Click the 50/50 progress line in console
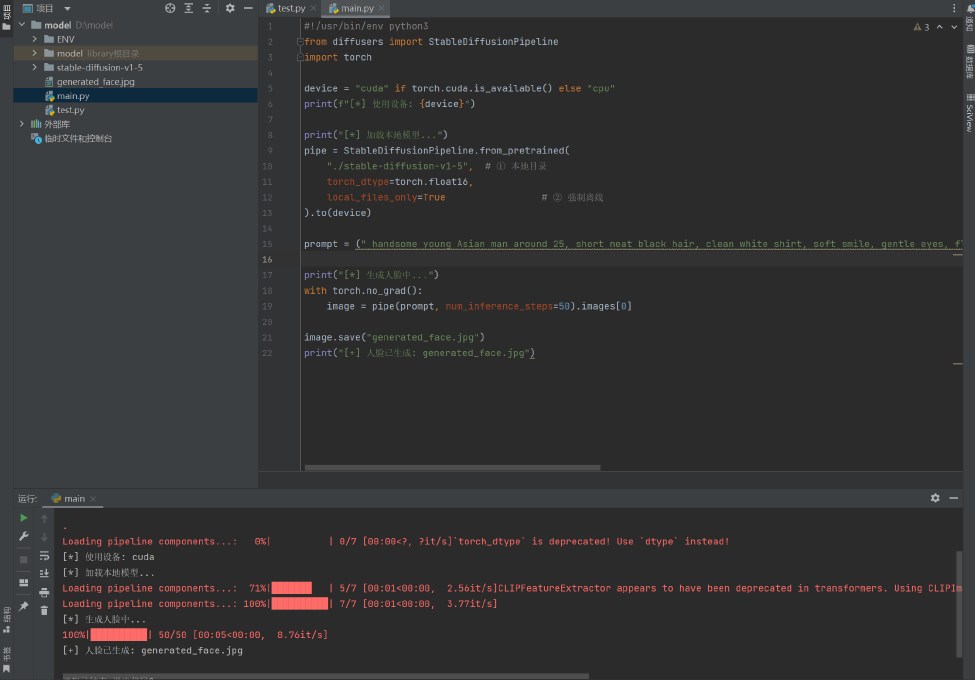Viewport: 975px width, 680px height. point(195,635)
